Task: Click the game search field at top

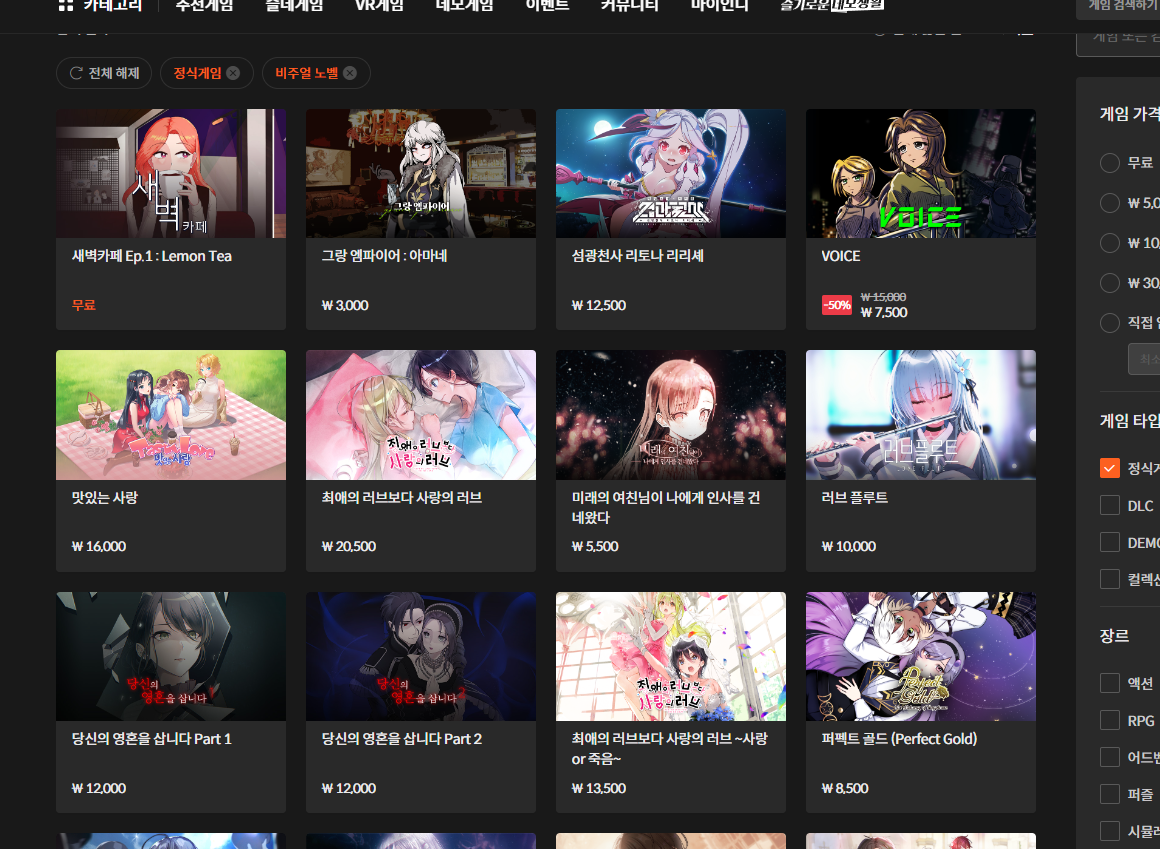Action: click(x=1117, y=6)
